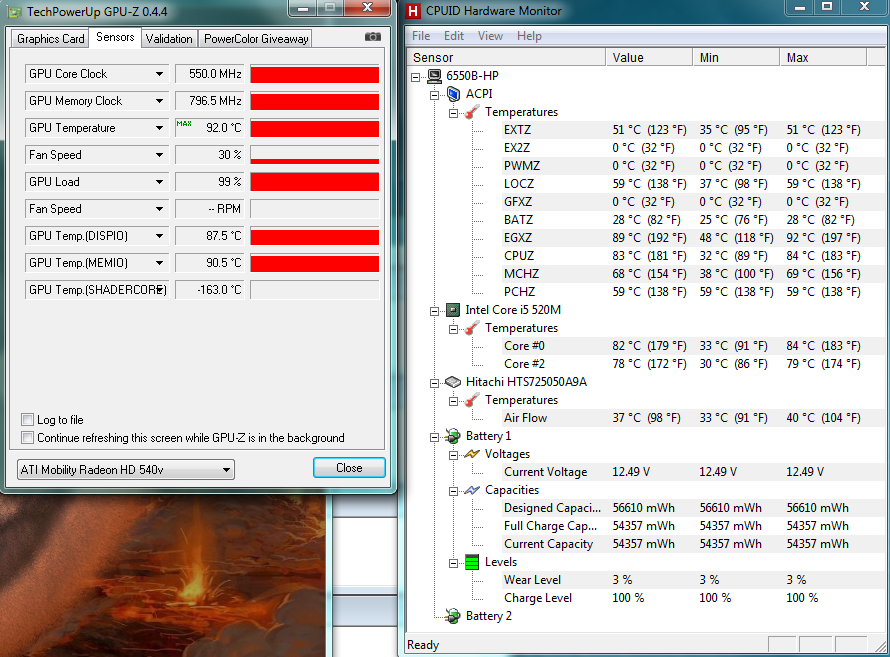The height and width of the screenshot is (657, 890).
Task: Click the CPUID Hardware Monitor title icon
Action: [x=413, y=11]
